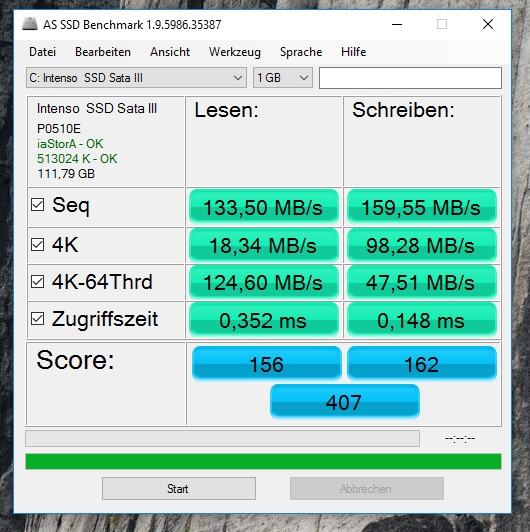Click the Abbrechen button
Viewport: 530px width, 532px height.
[x=367, y=489]
